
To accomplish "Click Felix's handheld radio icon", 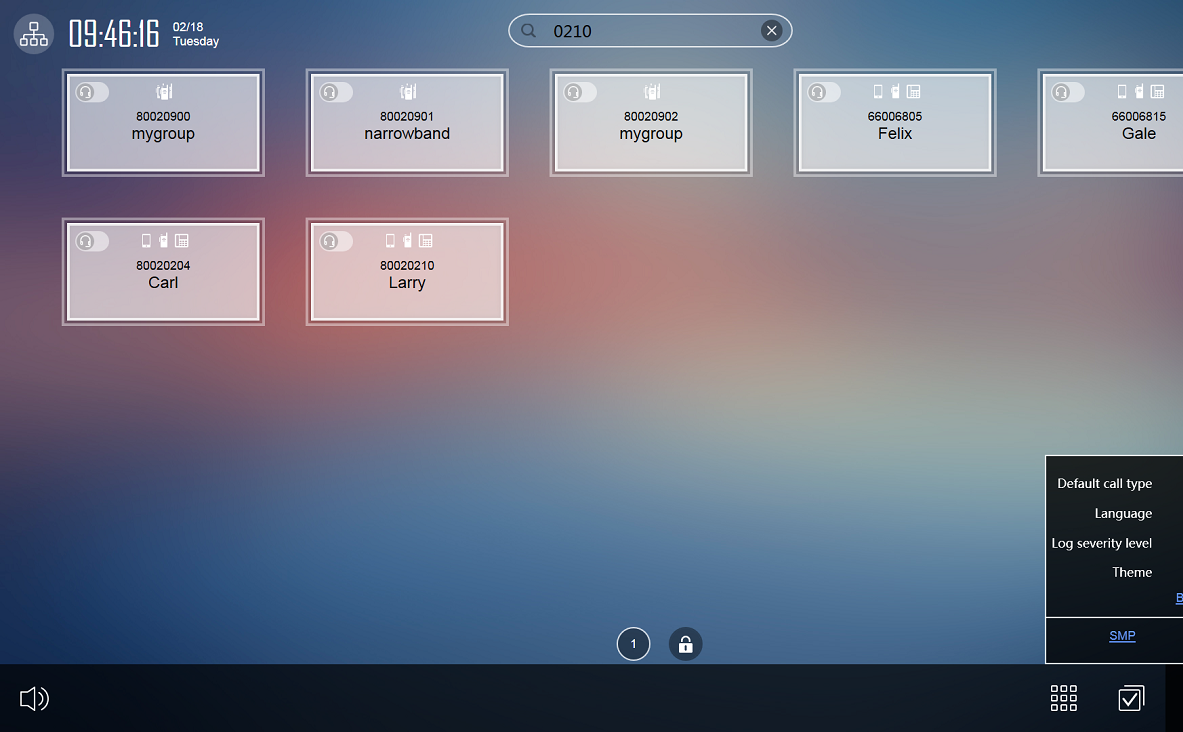I will tap(896, 92).
